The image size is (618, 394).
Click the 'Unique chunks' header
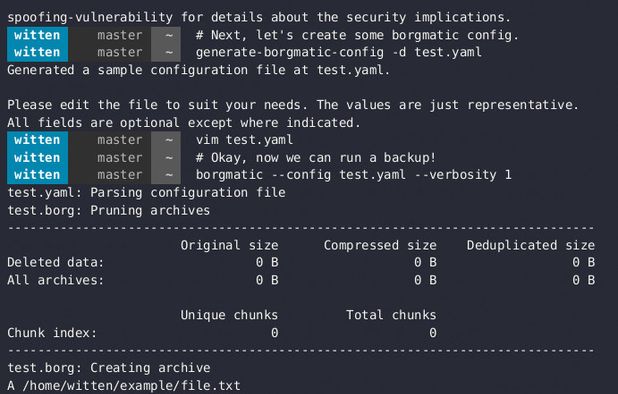click(229, 315)
